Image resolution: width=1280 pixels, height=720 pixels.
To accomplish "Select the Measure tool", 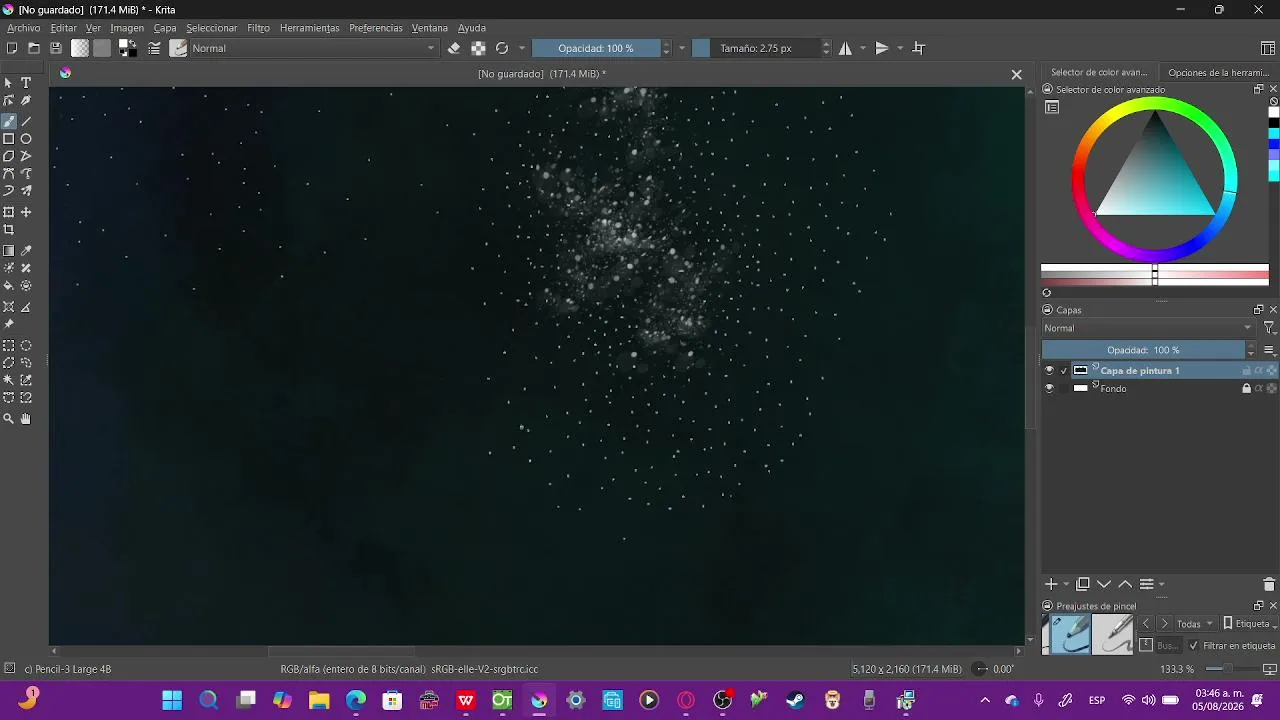I will click(26, 307).
